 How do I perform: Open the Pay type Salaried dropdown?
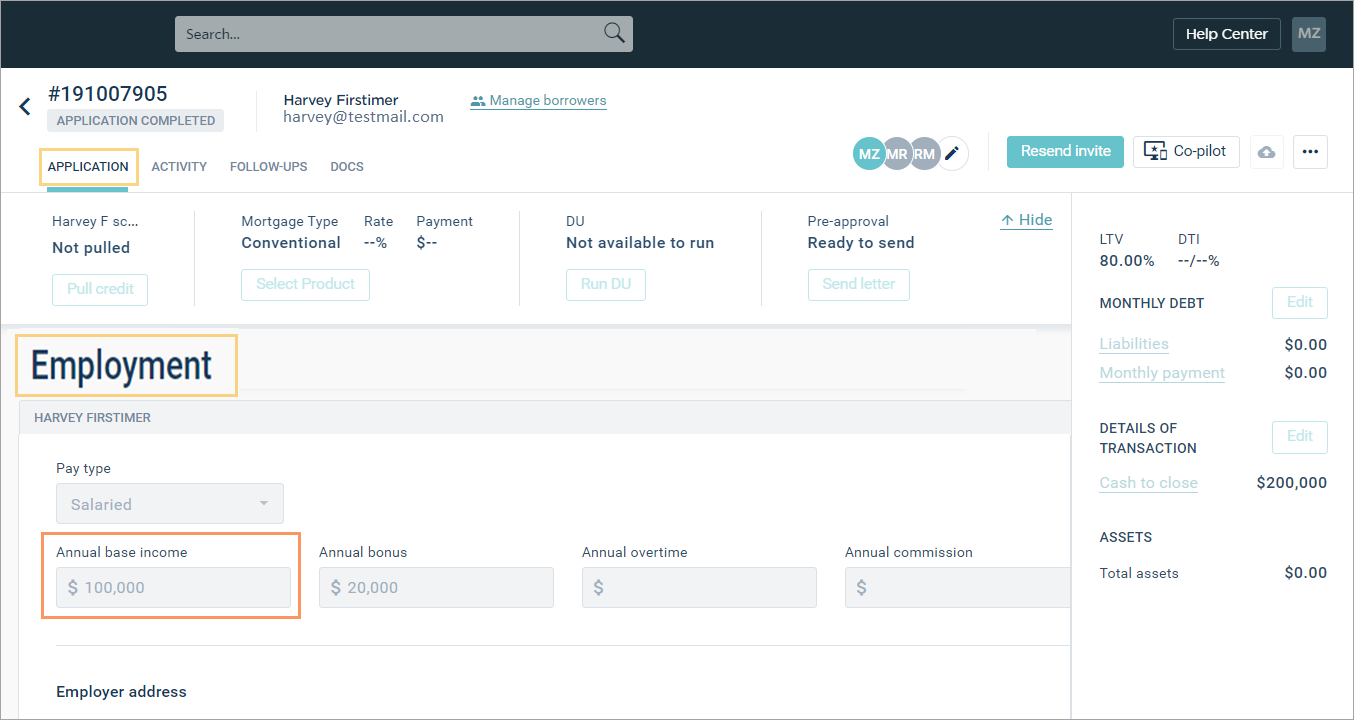169,504
